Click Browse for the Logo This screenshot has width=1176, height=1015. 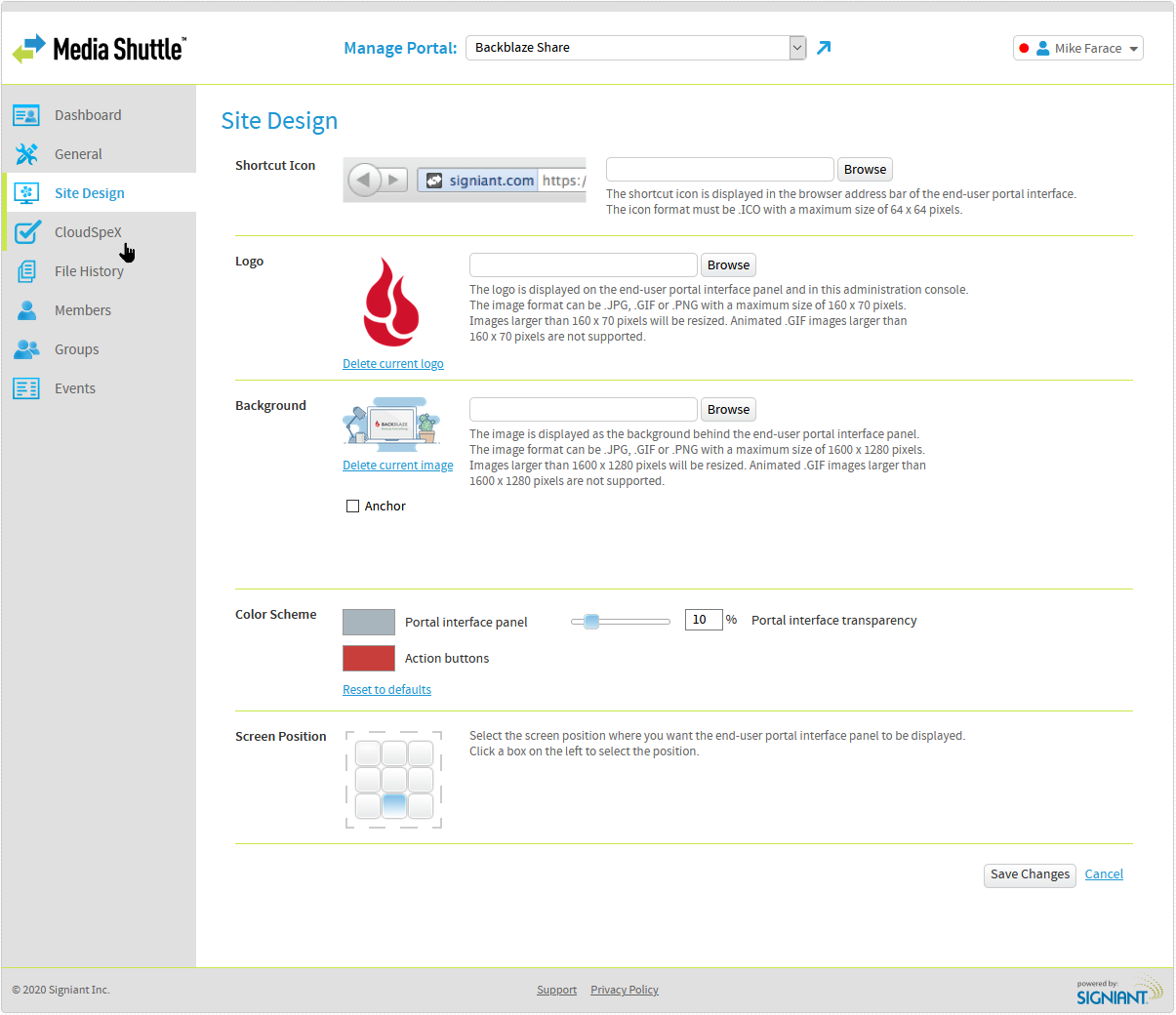point(728,265)
